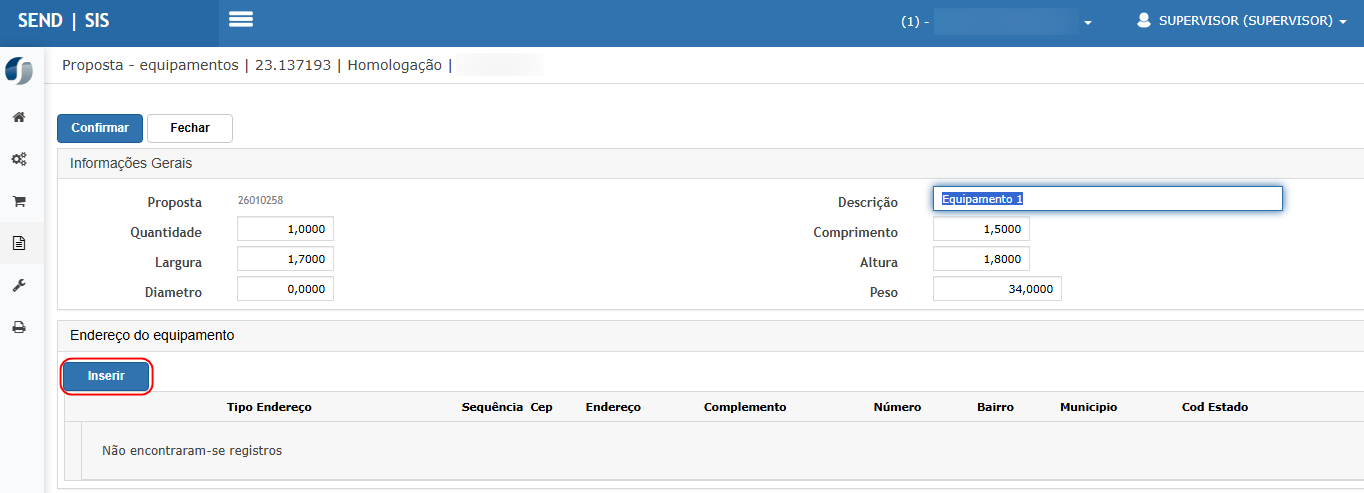The width and height of the screenshot is (1364, 493).
Task: Click the Cep column header
Action: coord(541,407)
